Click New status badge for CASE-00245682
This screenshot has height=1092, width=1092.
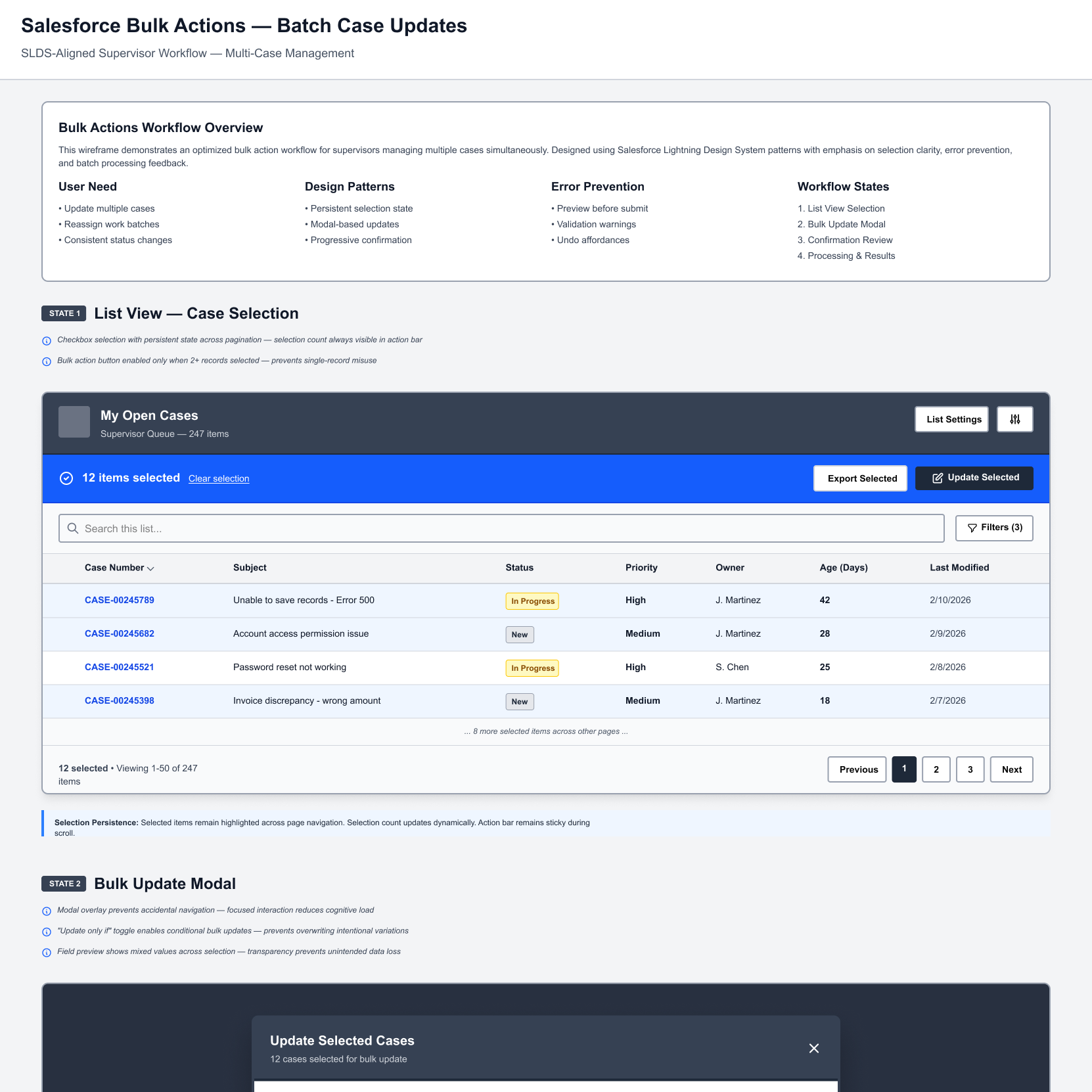pyautogui.click(x=520, y=635)
